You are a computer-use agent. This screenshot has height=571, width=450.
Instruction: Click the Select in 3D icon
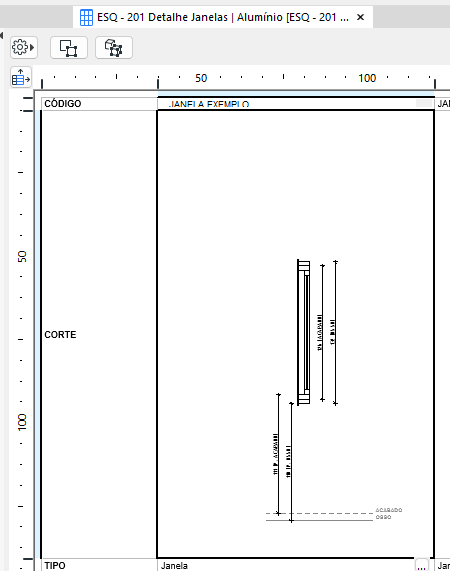click(114, 47)
